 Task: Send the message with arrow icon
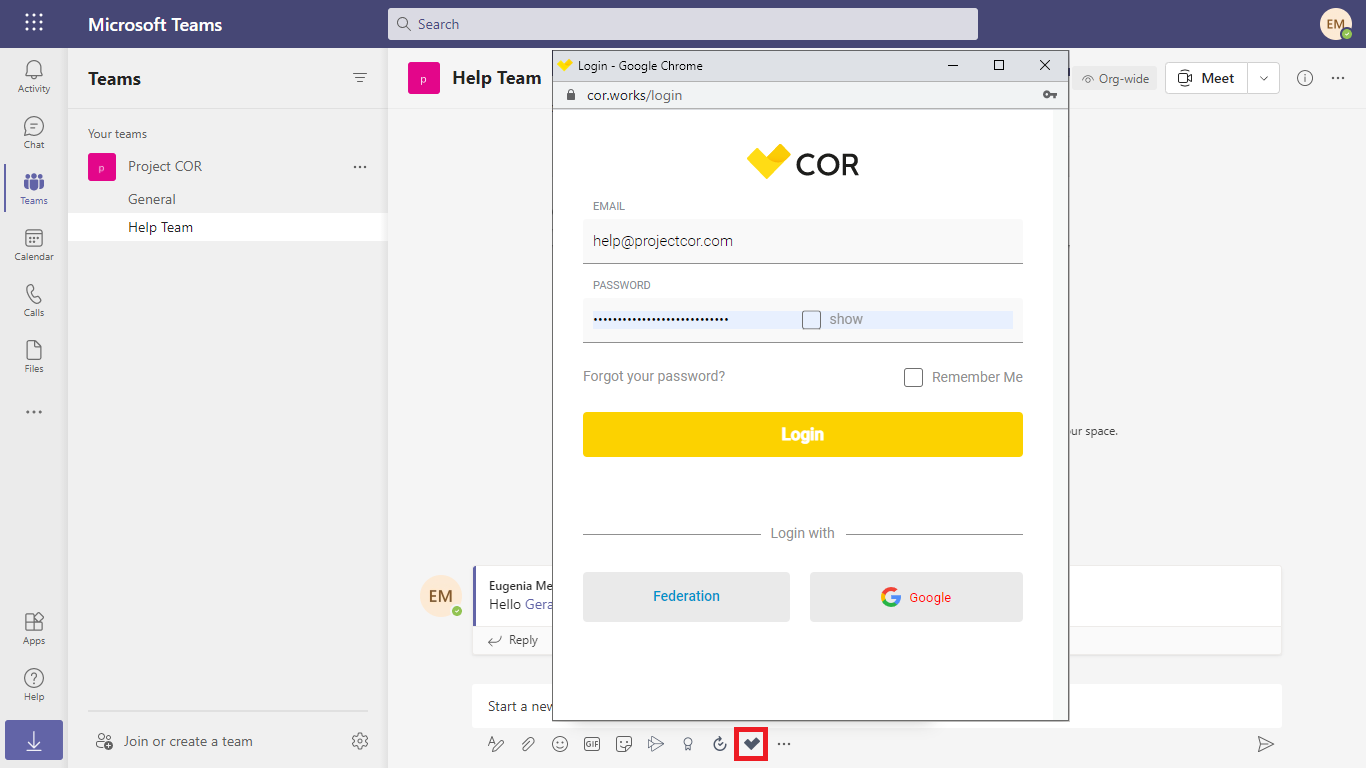[x=1266, y=744]
